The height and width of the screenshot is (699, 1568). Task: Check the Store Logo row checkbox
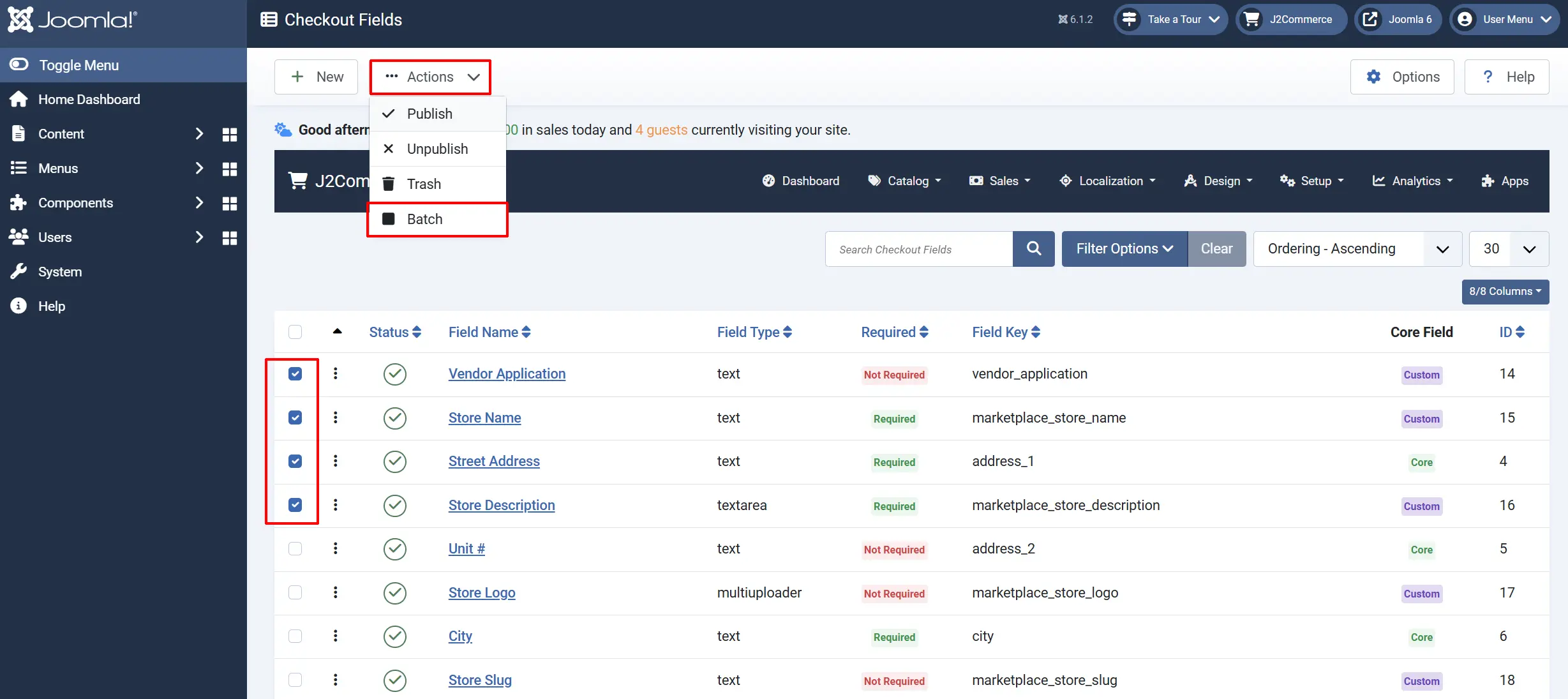295,592
